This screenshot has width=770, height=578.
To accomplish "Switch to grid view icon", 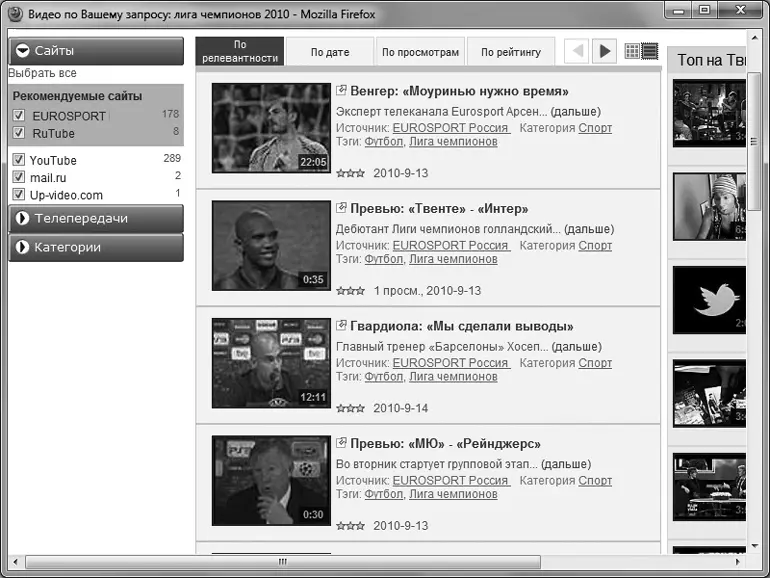I will coord(632,51).
